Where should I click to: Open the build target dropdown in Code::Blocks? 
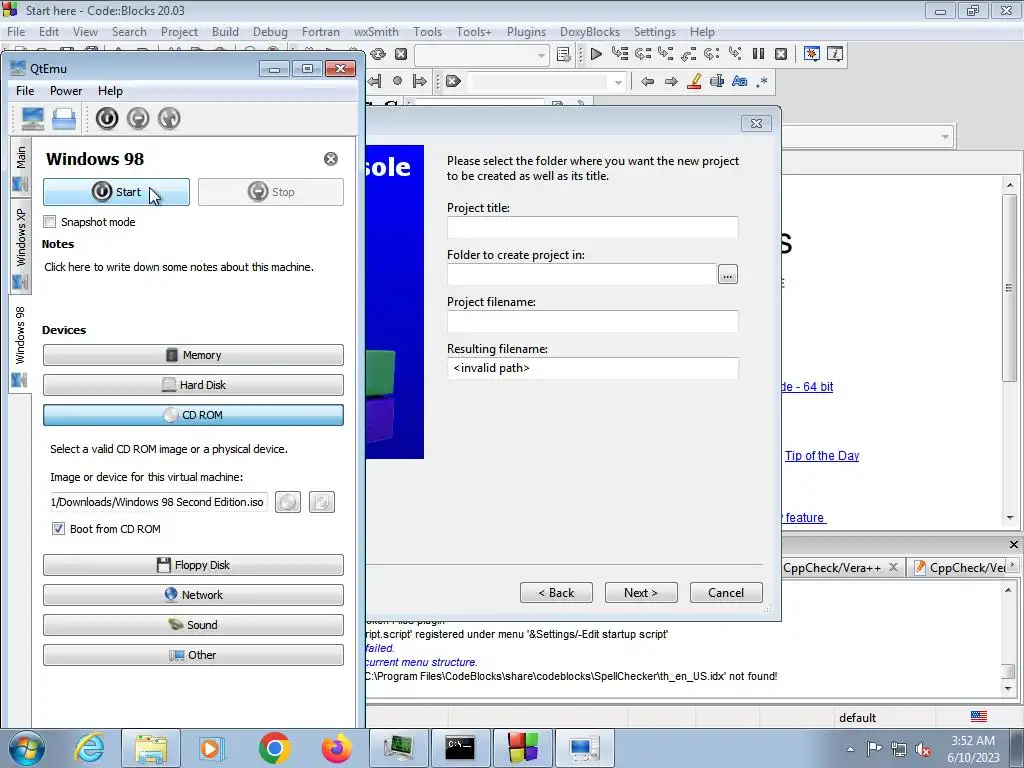[541, 56]
